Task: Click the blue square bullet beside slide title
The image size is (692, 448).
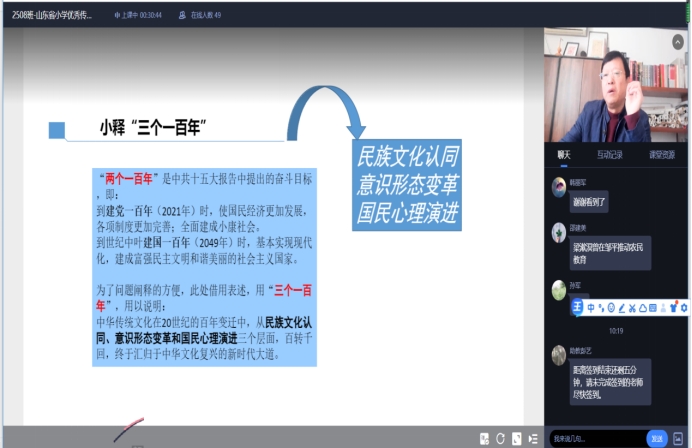Action: (56, 130)
